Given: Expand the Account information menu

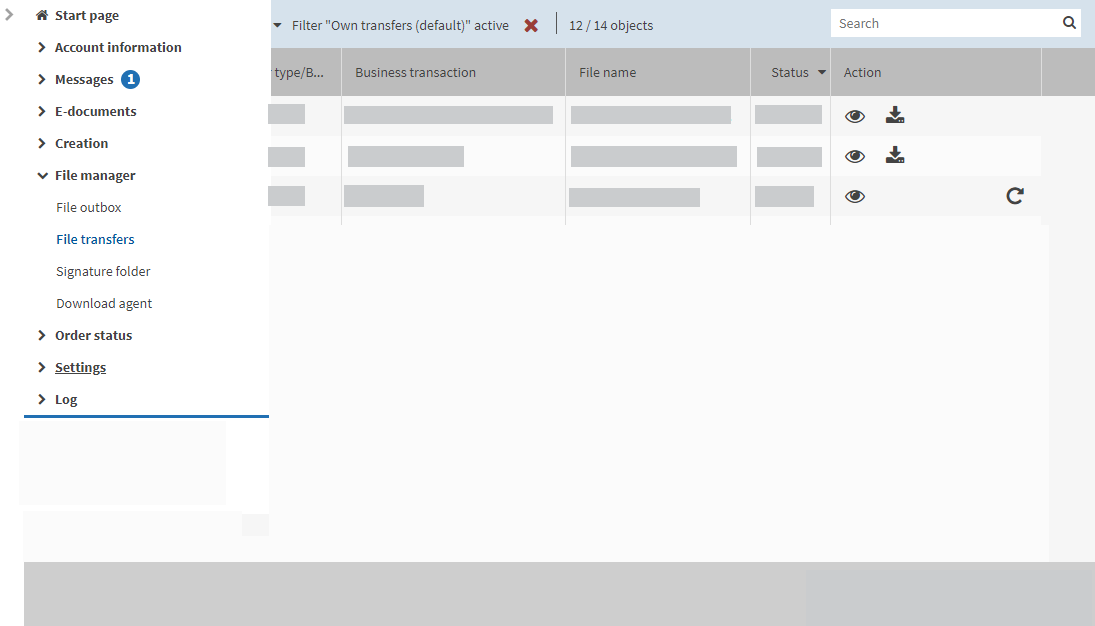Looking at the screenshot, I should [x=118, y=47].
